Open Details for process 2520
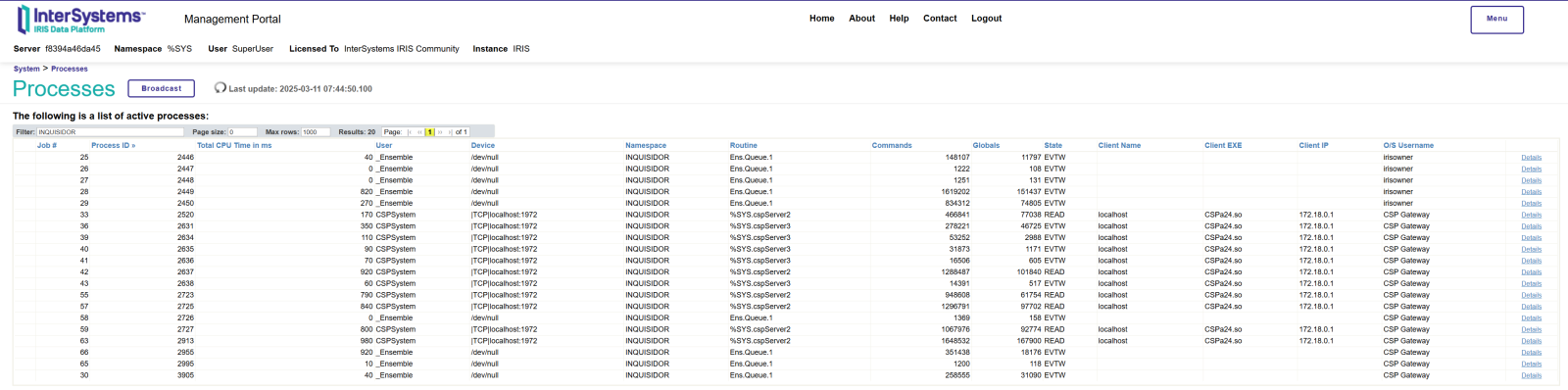1568x390 pixels. coord(1532,215)
